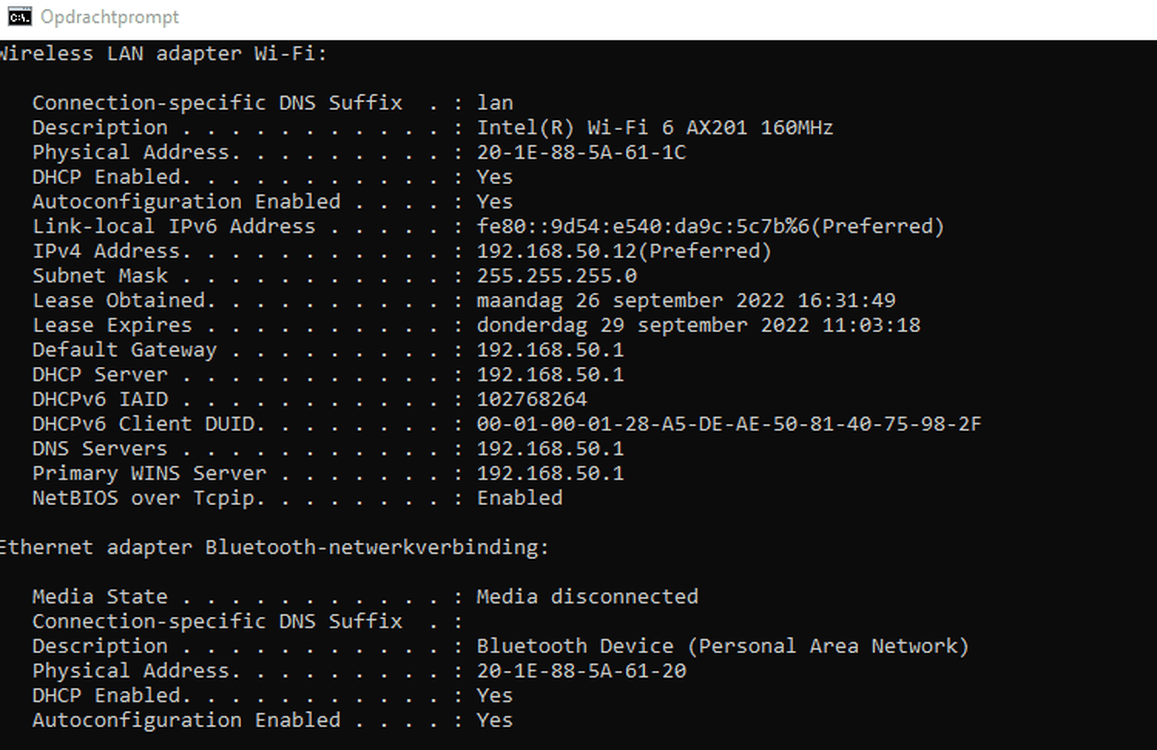The height and width of the screenshot is (750, 1157).
Task: Click the Command Prompt icon in title bar
Action: coord(20,16)
